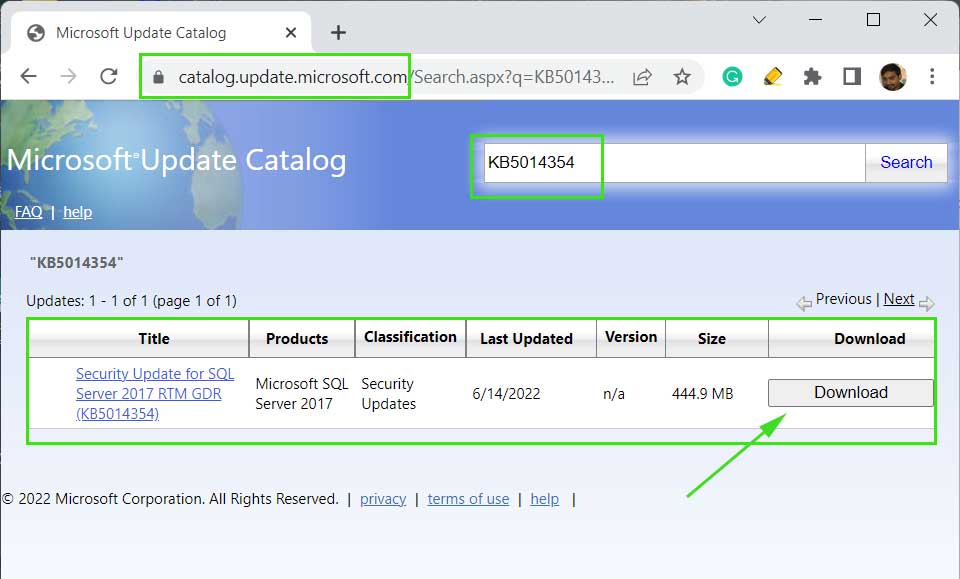Image resolution: width=960 pixels, height=579 pixels.
Task: Open the Extensions puzzle-piece menu
Action: click(812, 77)
